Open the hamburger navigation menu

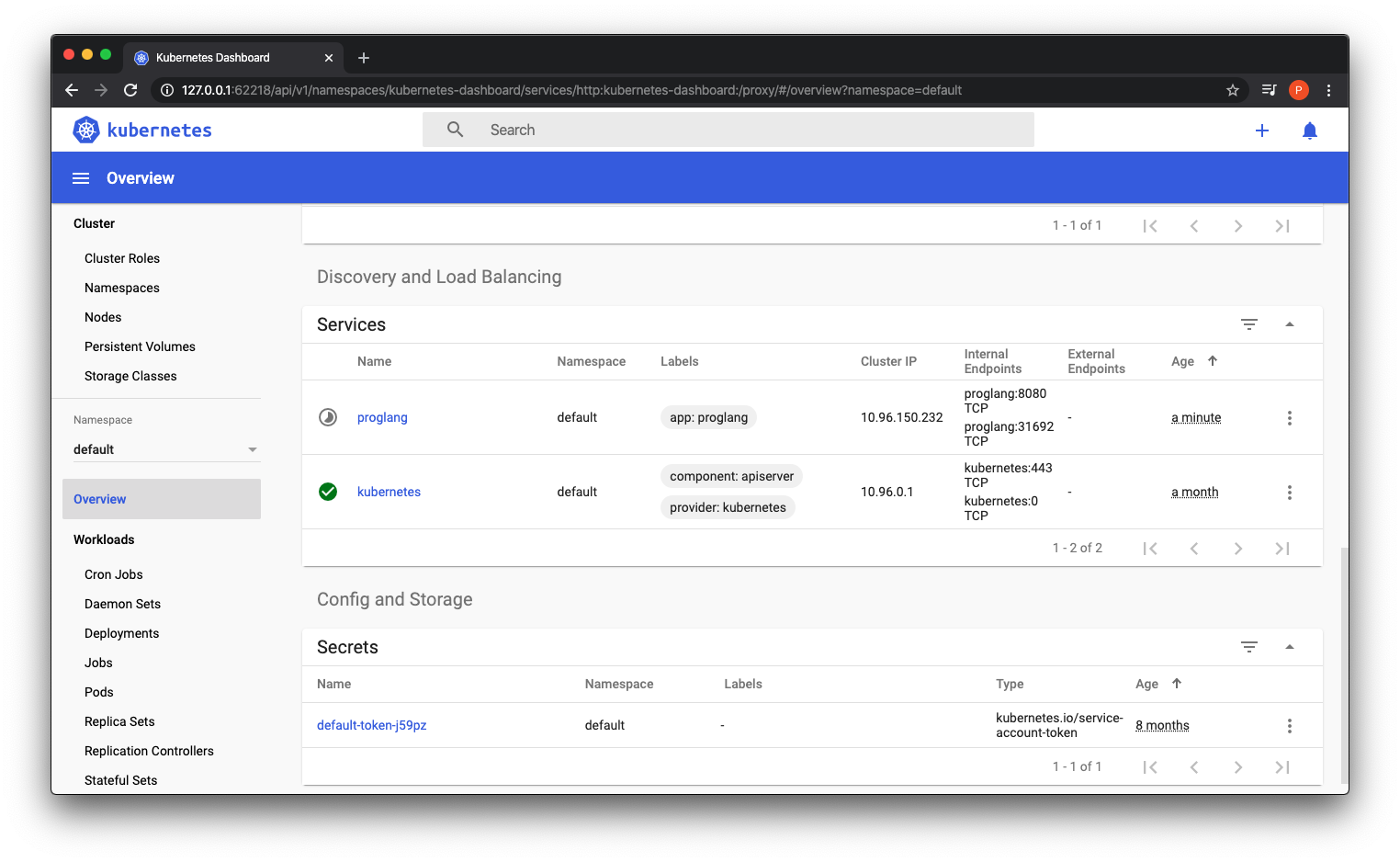click(x=81, y=178)
